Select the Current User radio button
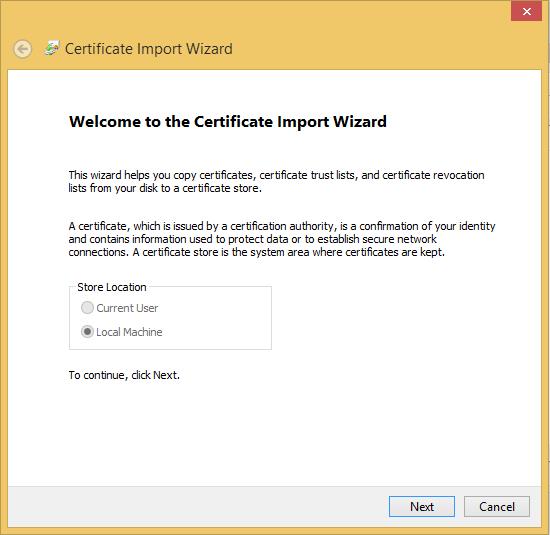 87,308
